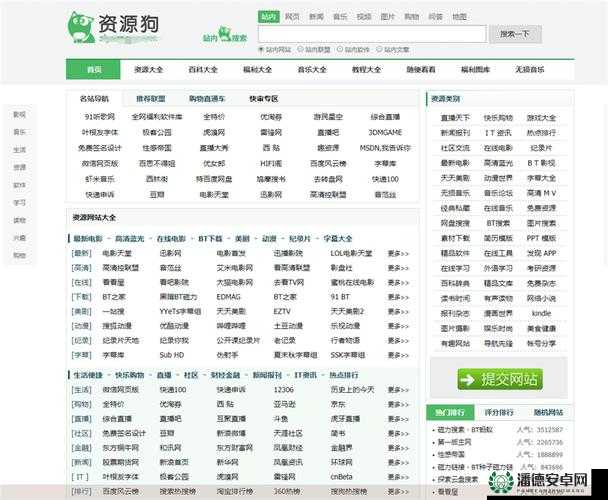
Task: Click the green 提交网站 submit button
Action: coord(500,379)
